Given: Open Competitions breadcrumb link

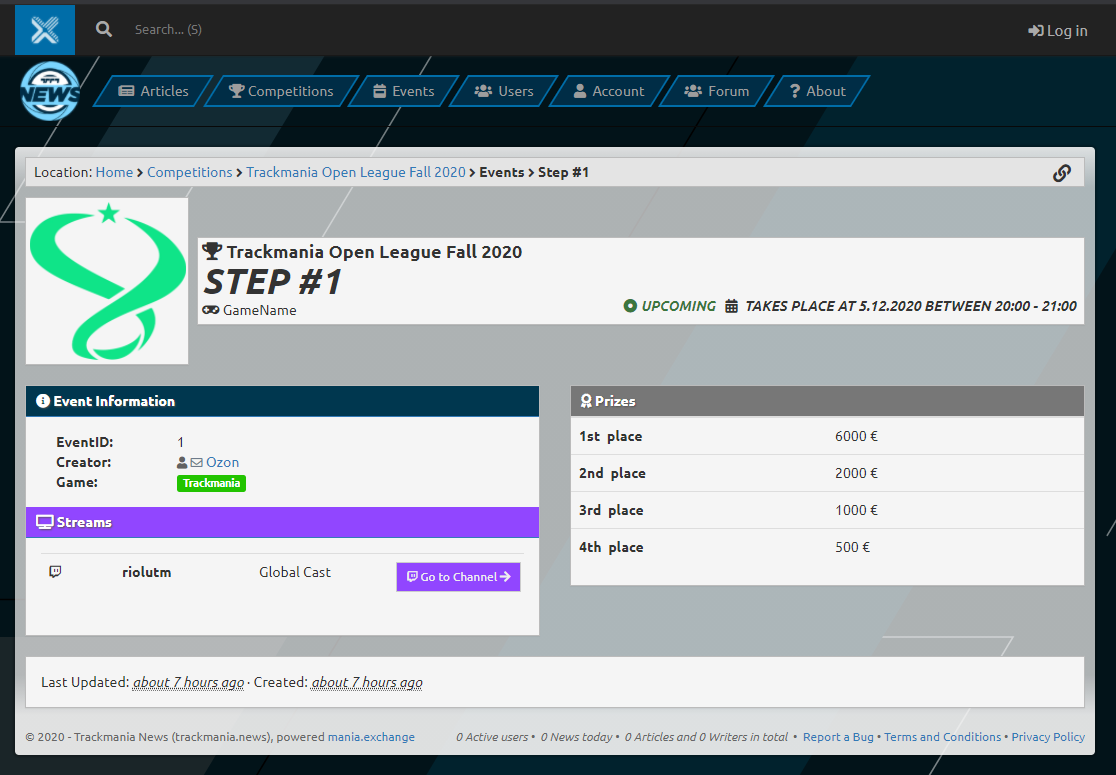Looking at the screenshot, I should 189,172.
